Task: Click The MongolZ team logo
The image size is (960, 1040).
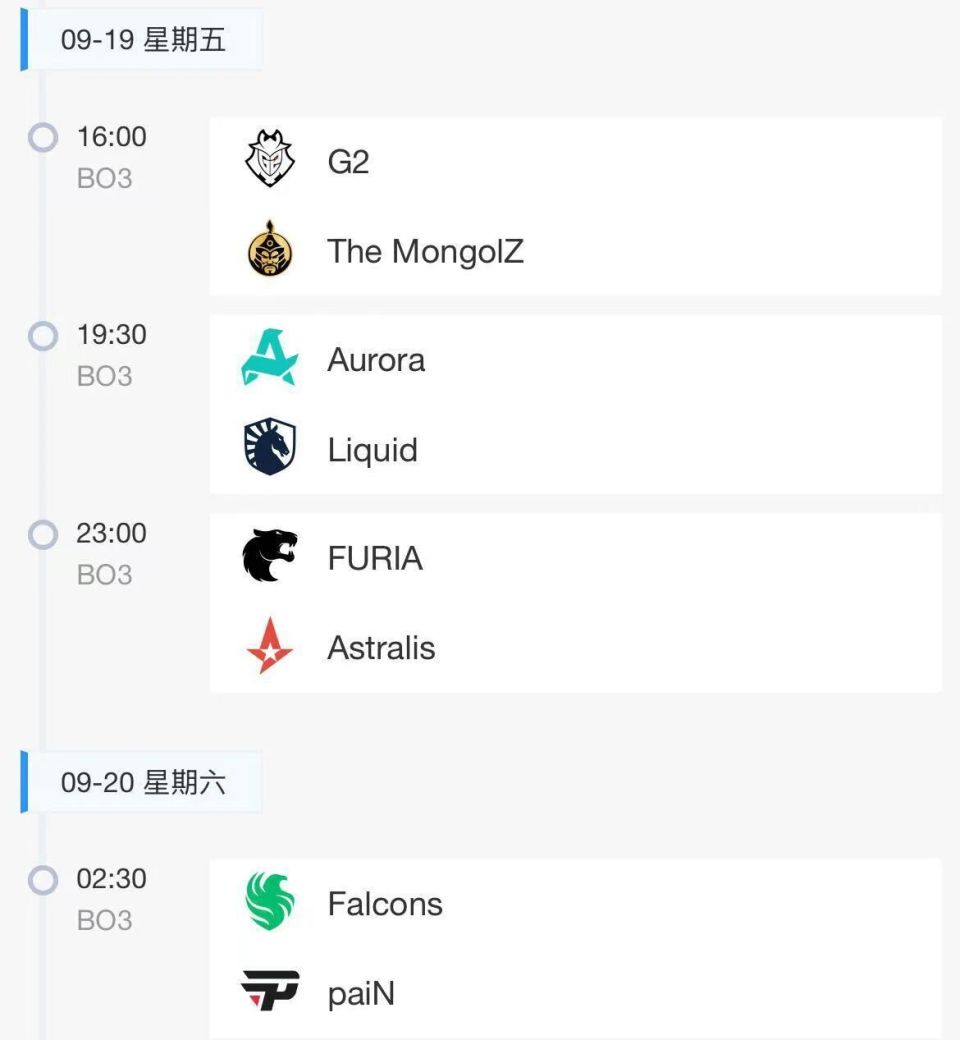Action: [269, 249]
